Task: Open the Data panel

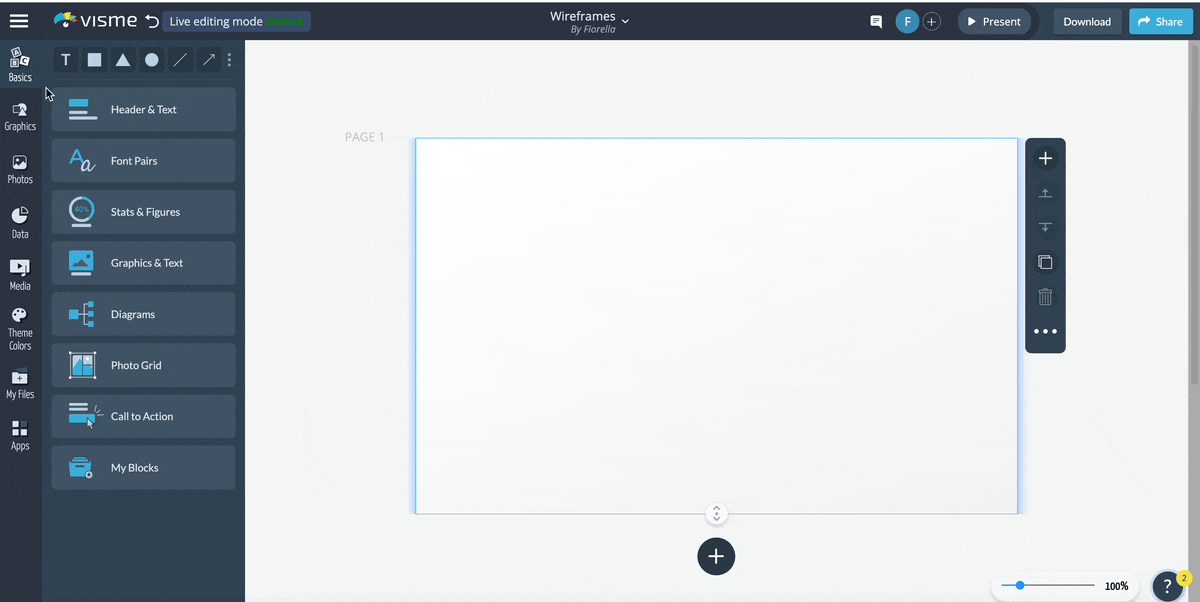Action: click(20, 220)
